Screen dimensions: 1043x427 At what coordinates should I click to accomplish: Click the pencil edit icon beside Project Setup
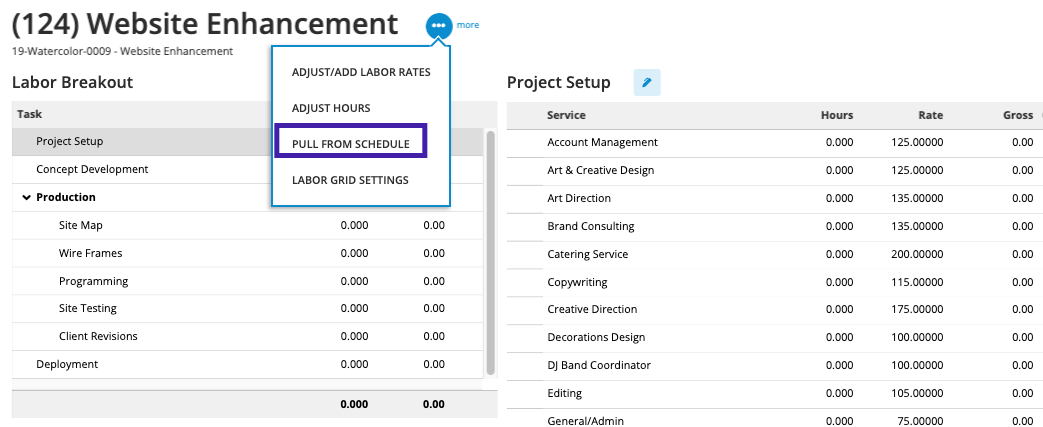646,83
